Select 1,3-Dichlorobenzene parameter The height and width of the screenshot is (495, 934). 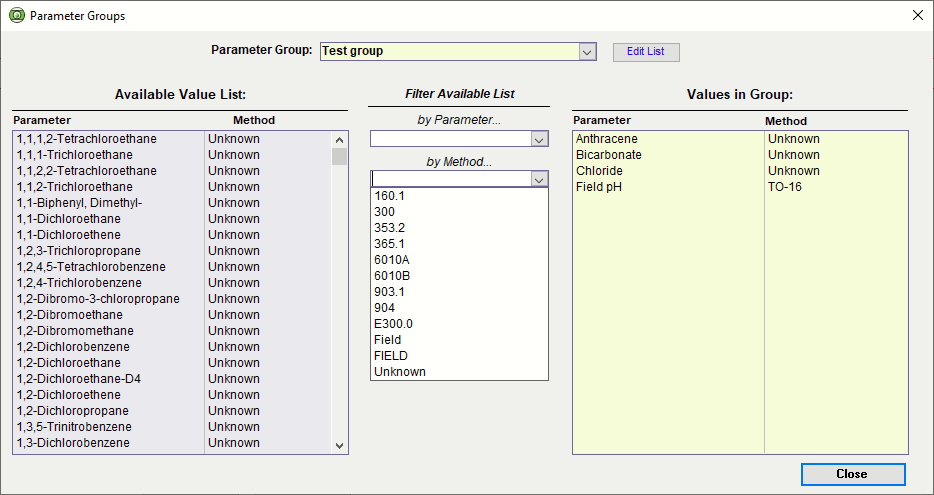pos(172,444)
